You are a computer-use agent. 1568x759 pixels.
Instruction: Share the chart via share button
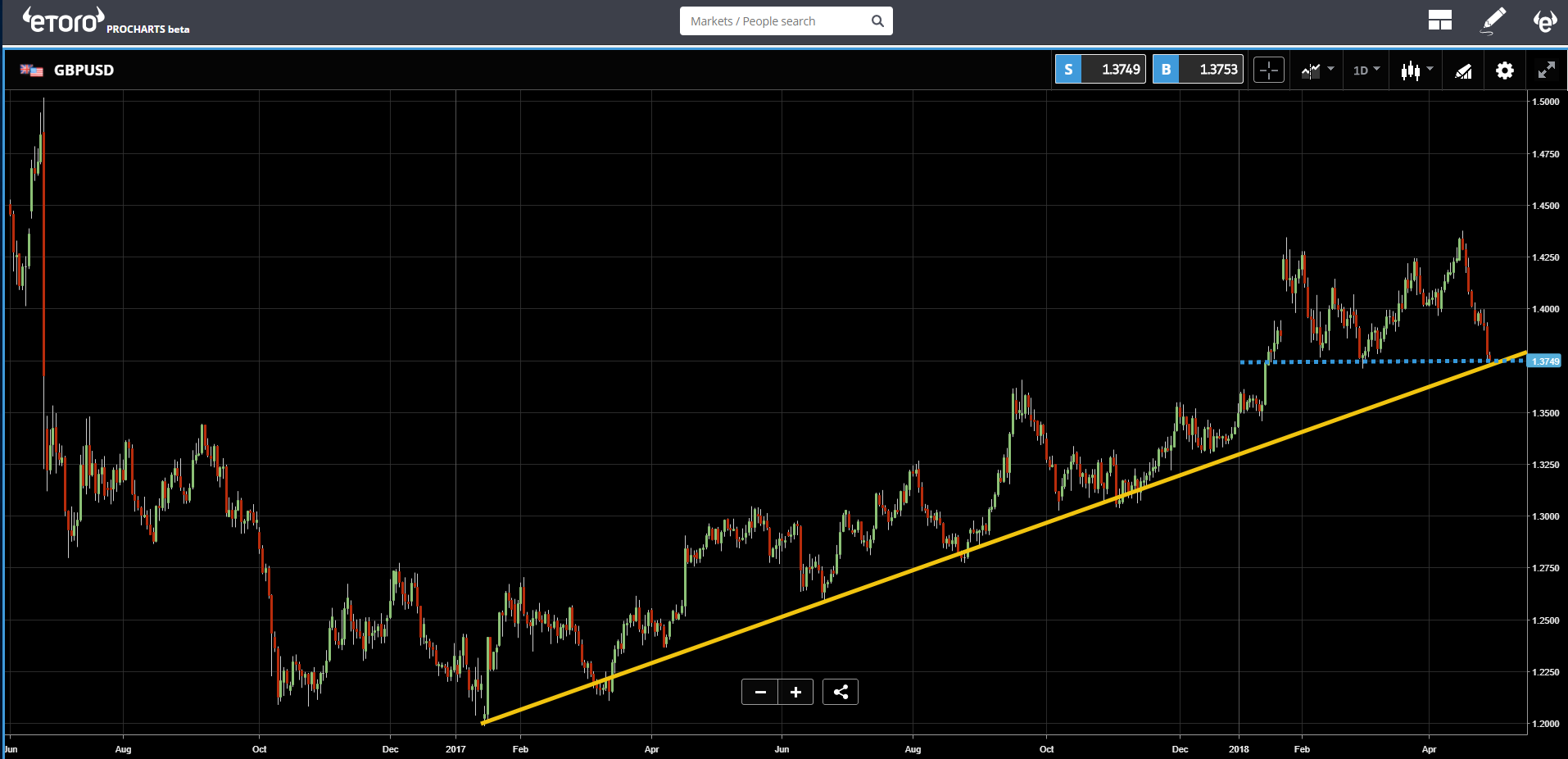[x=840, y=692]
